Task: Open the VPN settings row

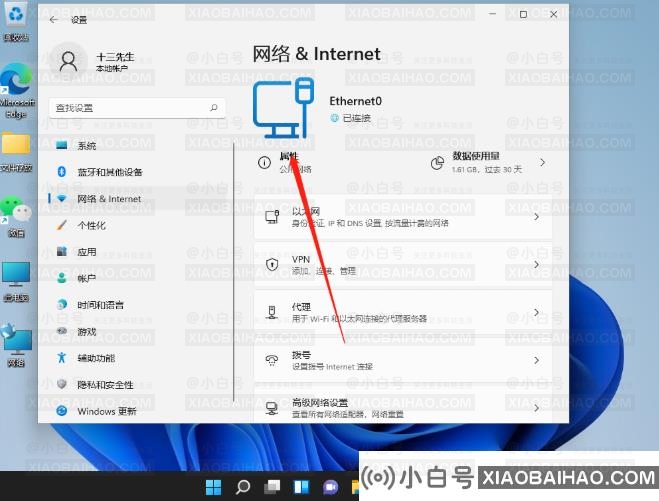Action: pos(403,265)
